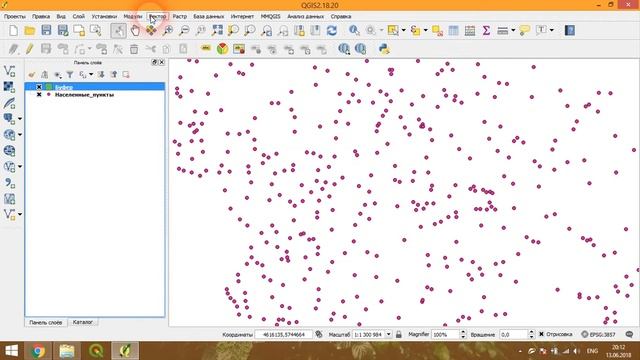Toggle the Отрисовка render checkbox
Viewport: 640px width, 360px height.
pos(542,334)
